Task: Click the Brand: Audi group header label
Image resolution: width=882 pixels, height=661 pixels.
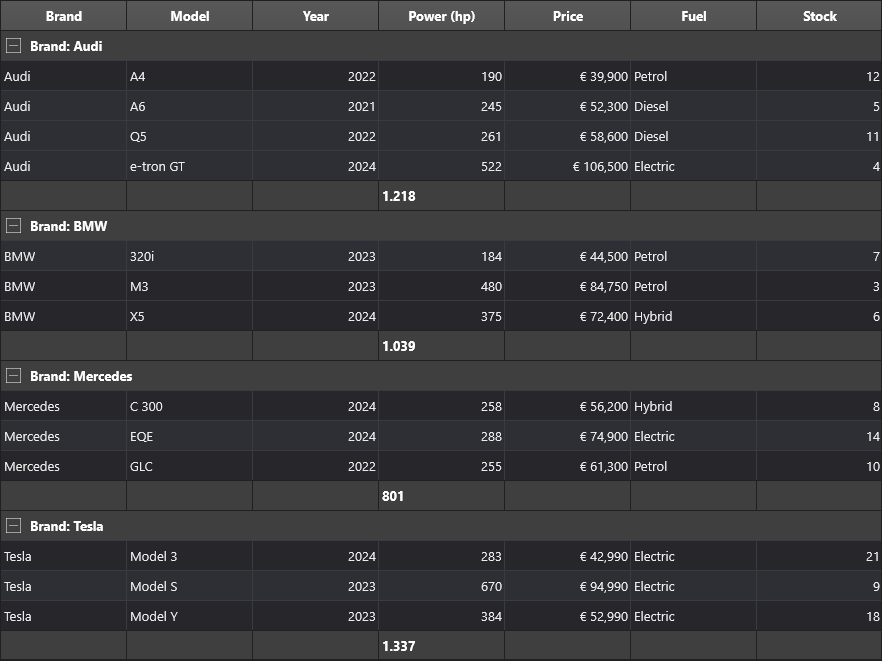Action: tap(66, 46)
